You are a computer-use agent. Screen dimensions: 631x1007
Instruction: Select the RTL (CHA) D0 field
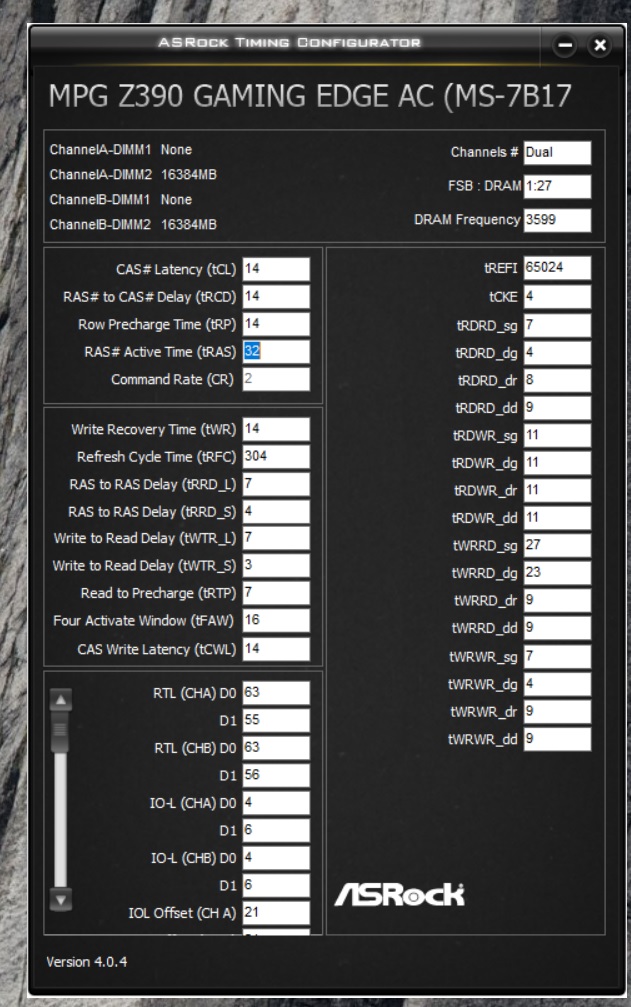coord(276,693)
